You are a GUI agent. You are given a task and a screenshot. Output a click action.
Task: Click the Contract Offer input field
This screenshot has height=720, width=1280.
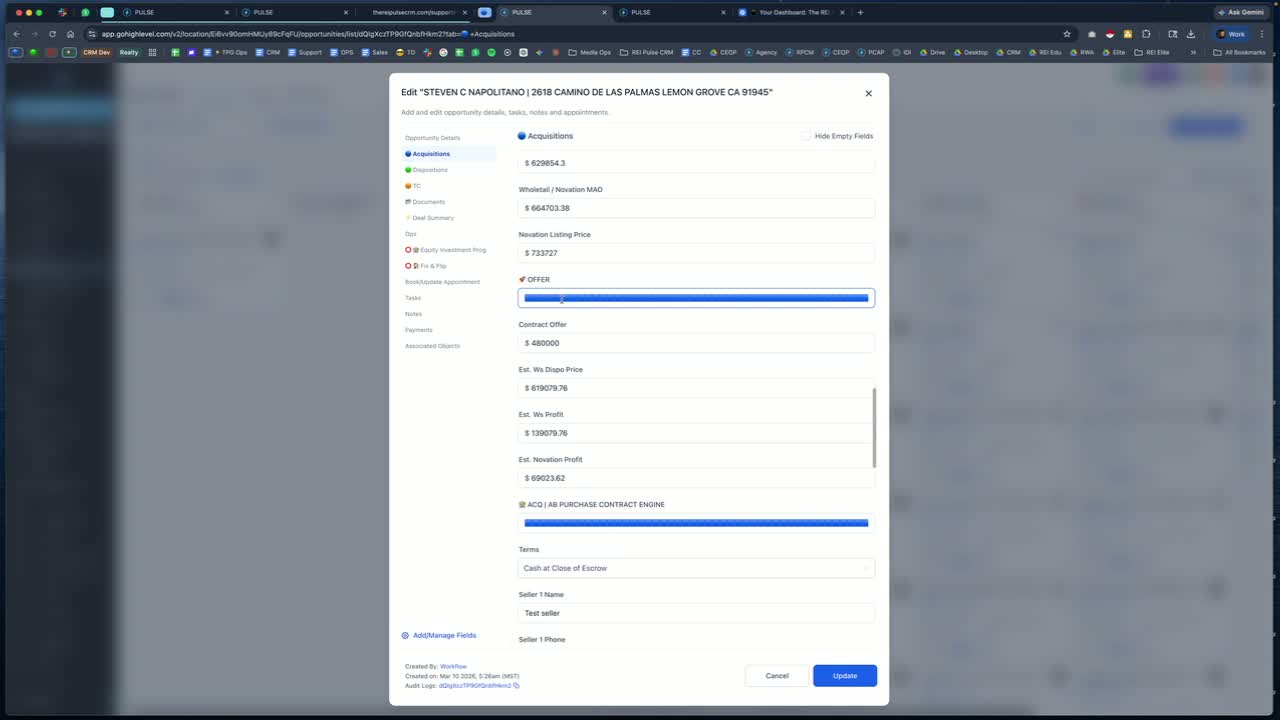coord(696,343)
